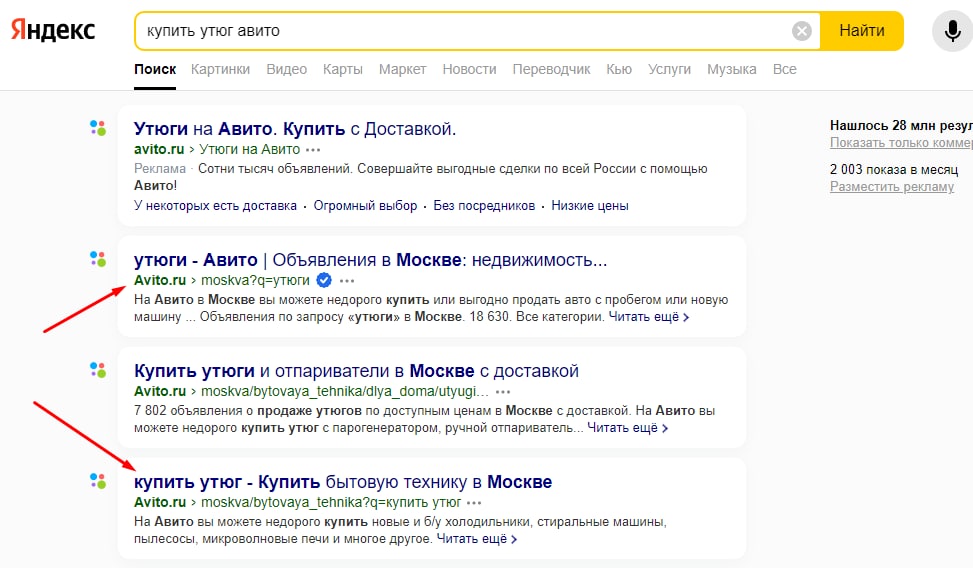The height and width of the screenshot is (568, 973).
Task: Click the 'moskva?q=утюги' URL path
Action: coord(255,280)
